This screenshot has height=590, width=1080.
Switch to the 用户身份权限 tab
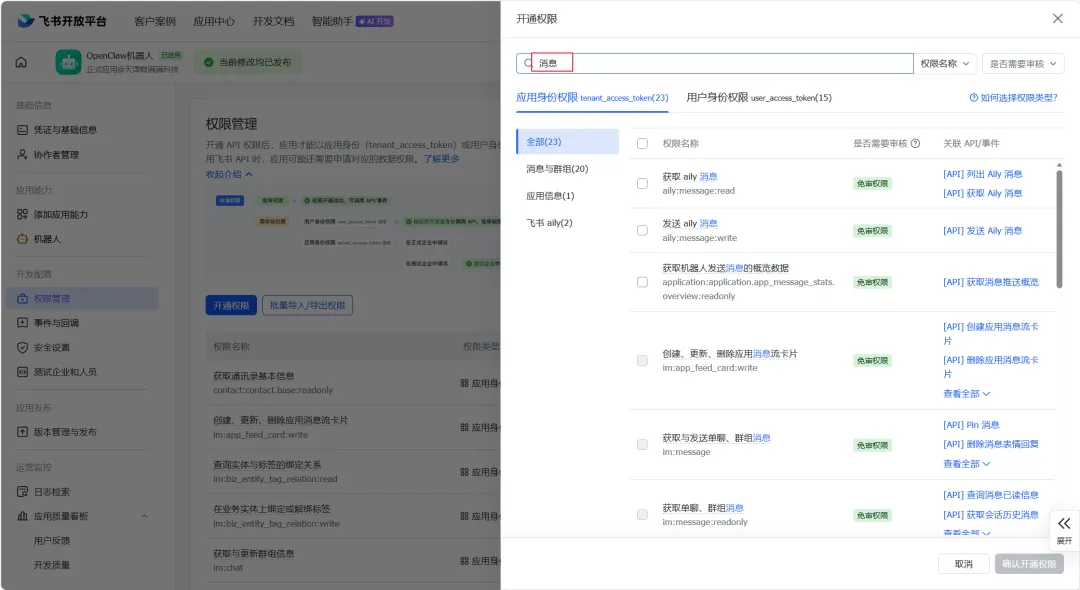click(x=759, y=97)
